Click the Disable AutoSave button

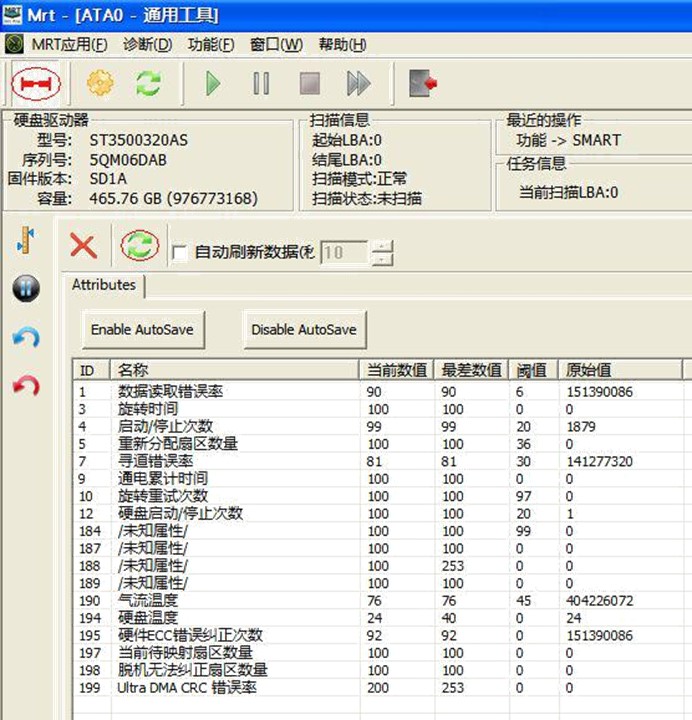click(303, 329)
